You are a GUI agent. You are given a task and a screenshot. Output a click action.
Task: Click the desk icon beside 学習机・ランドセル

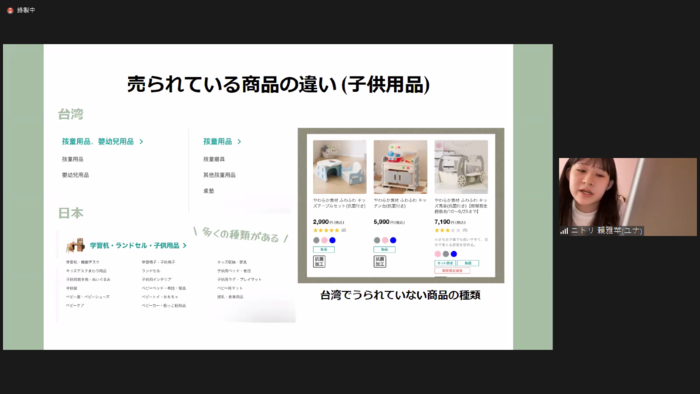pos(75,245)
